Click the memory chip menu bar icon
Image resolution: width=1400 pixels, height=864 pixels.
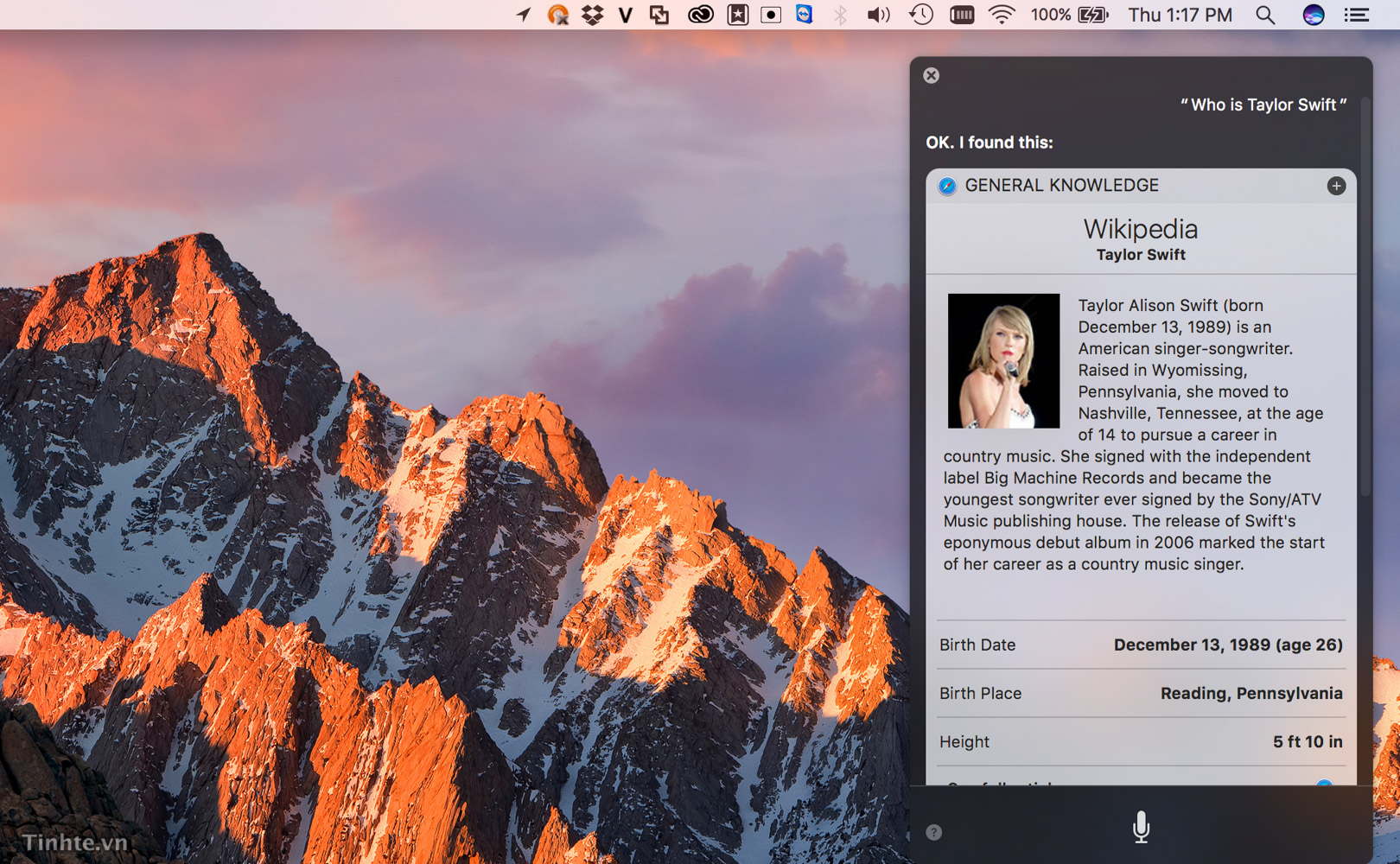(962, 15)
